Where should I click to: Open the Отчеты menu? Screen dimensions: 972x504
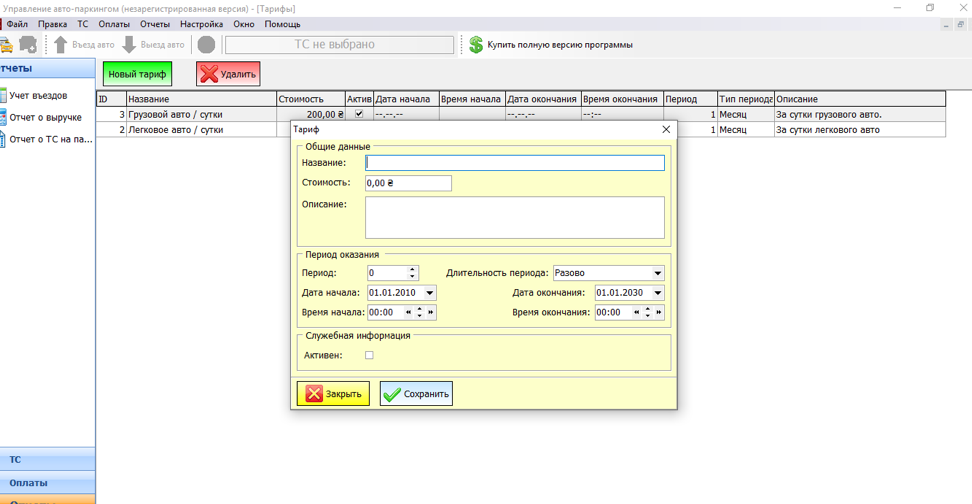155,24
